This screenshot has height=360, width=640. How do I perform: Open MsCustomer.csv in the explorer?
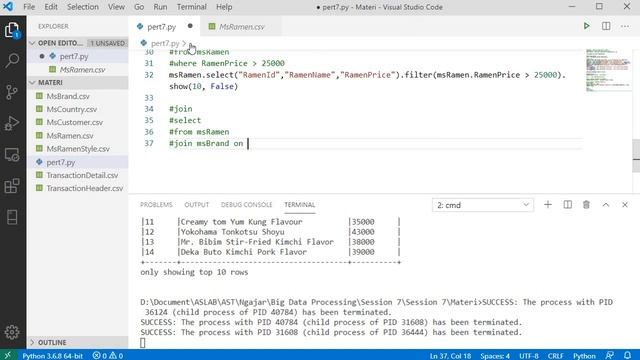pyautogui.click(x=78, y=122)
